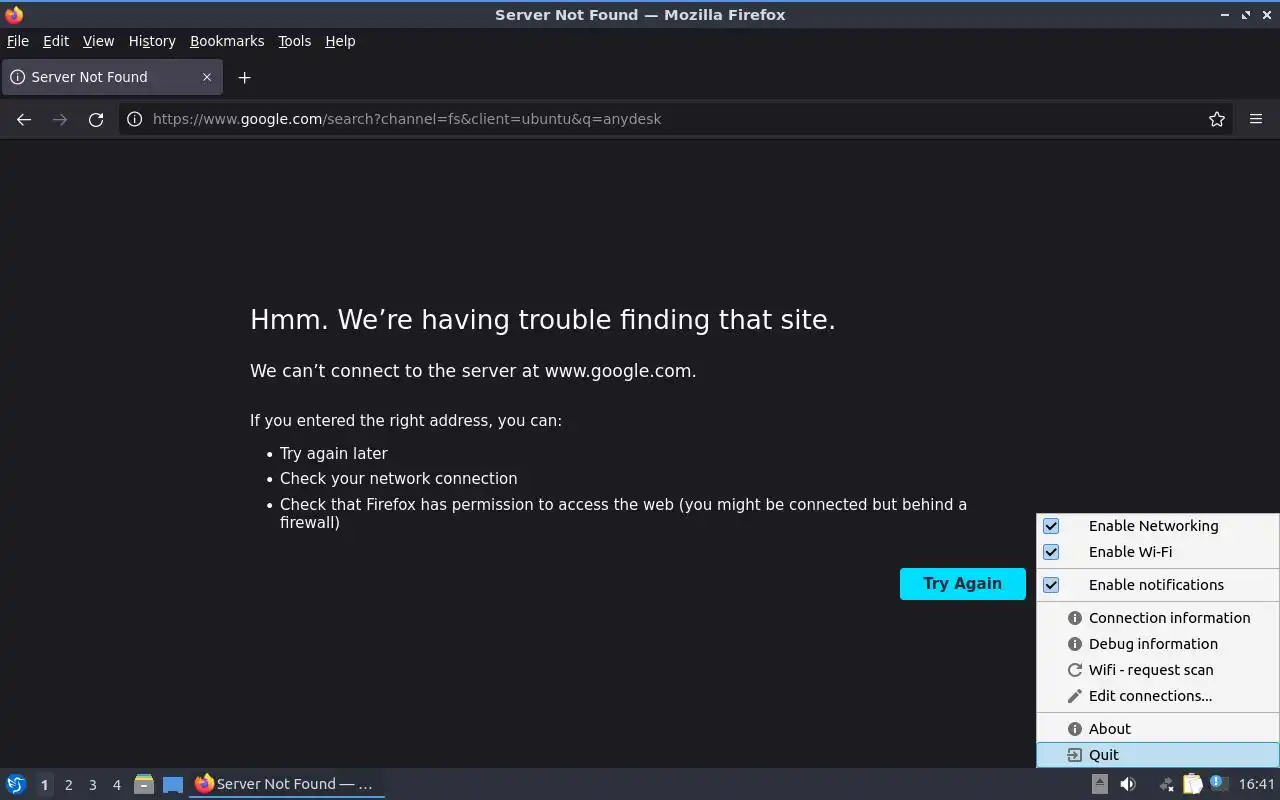Choose About in network menu

(1158, 729)
